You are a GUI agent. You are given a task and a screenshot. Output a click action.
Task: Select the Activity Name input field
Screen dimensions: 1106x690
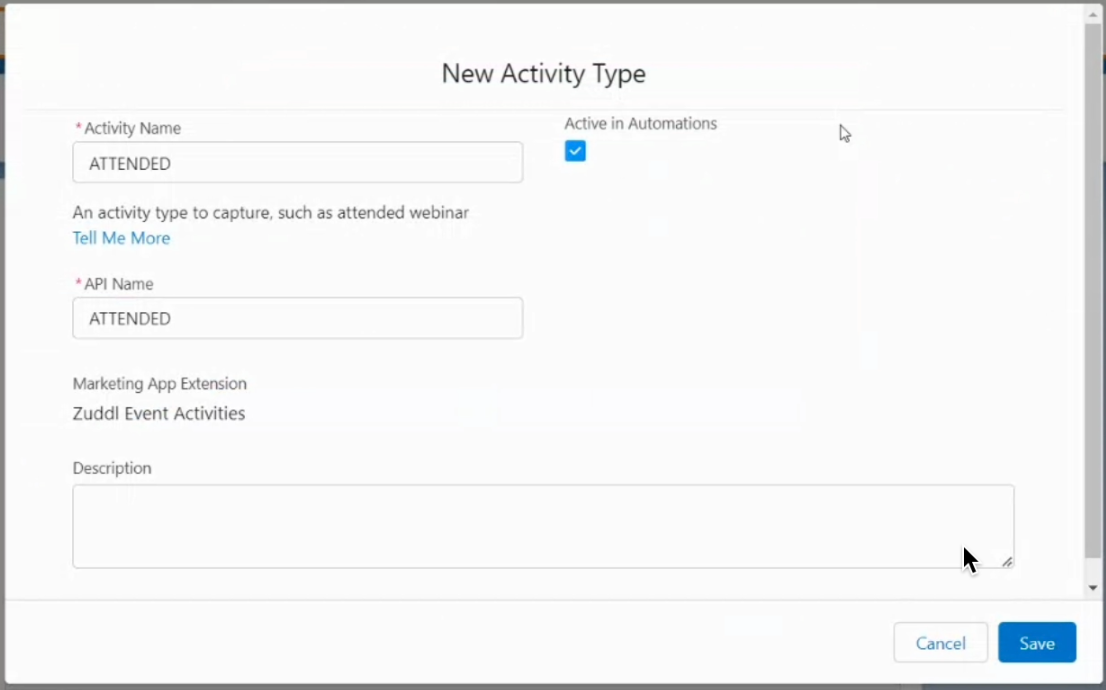pyautogui.click(x=297, y=162)
